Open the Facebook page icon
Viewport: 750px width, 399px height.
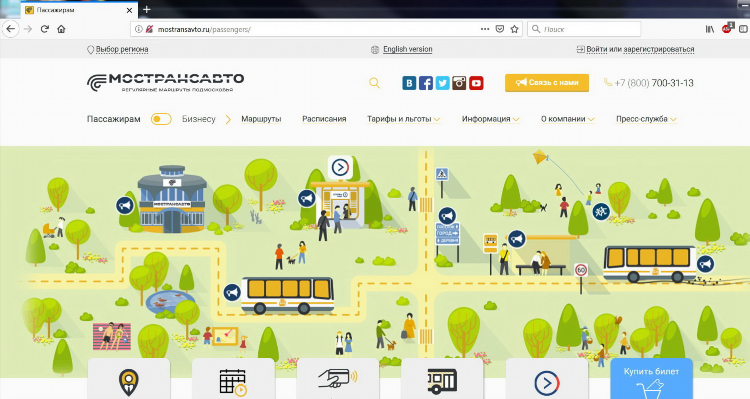[x=426, y=83]
